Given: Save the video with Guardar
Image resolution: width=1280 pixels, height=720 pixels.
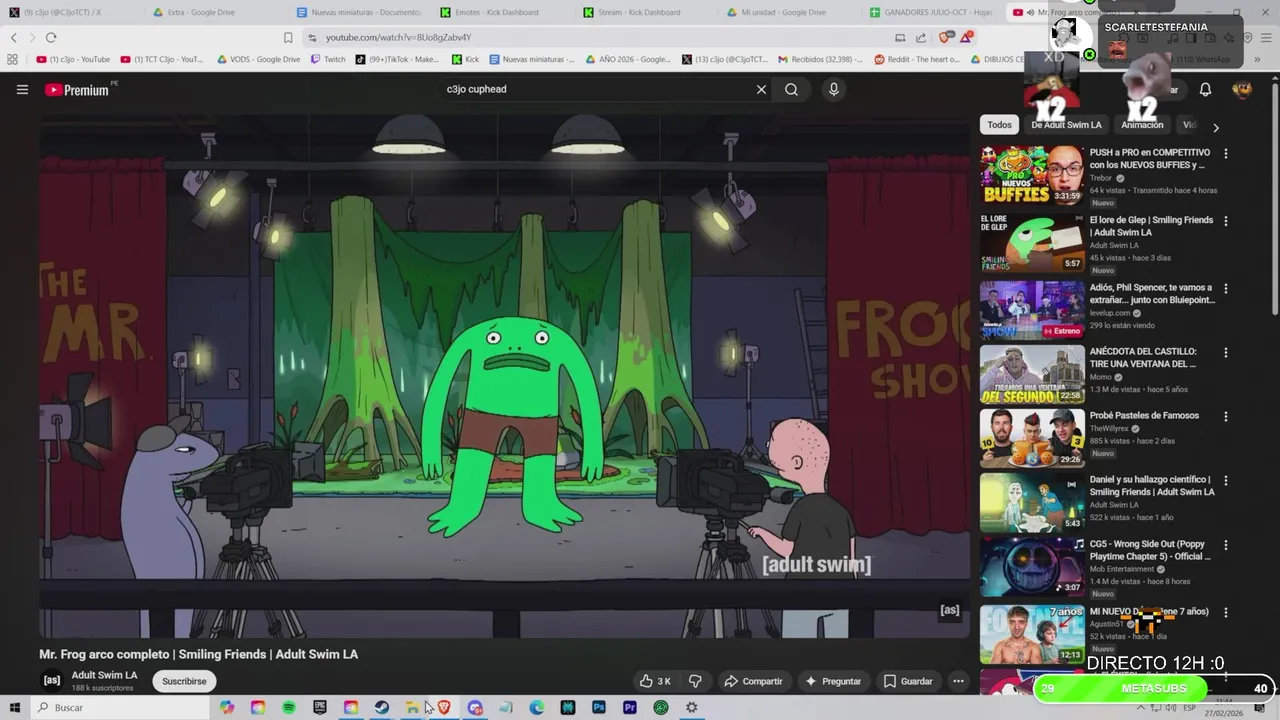Looking at the screenshot, I should click(907, 681).
